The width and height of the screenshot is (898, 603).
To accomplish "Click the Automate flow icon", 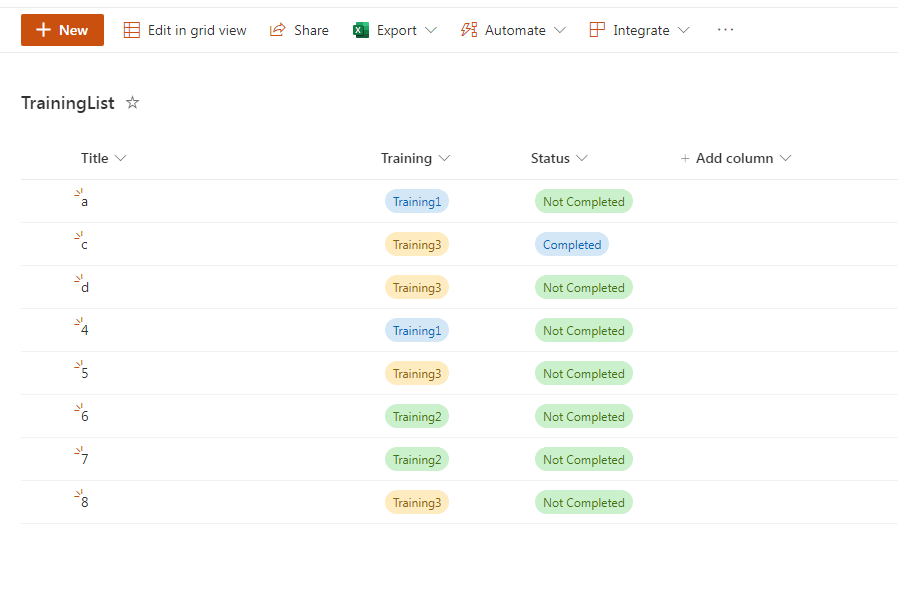I will tap(469, 30).
